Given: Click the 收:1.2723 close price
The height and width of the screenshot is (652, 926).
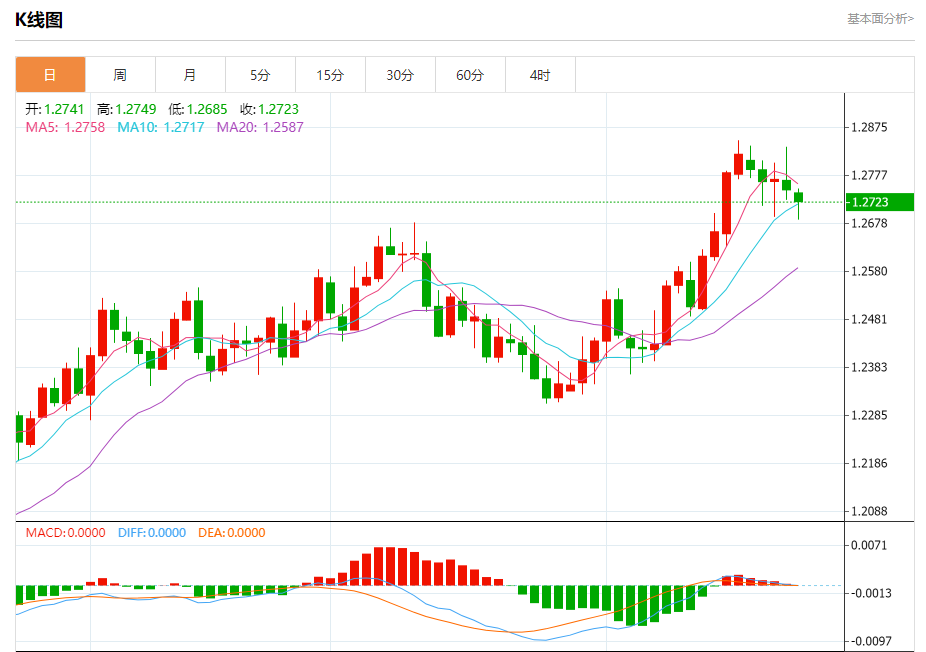Looking at the screenshot, I should pyautogui.click(x=269, y=109).
